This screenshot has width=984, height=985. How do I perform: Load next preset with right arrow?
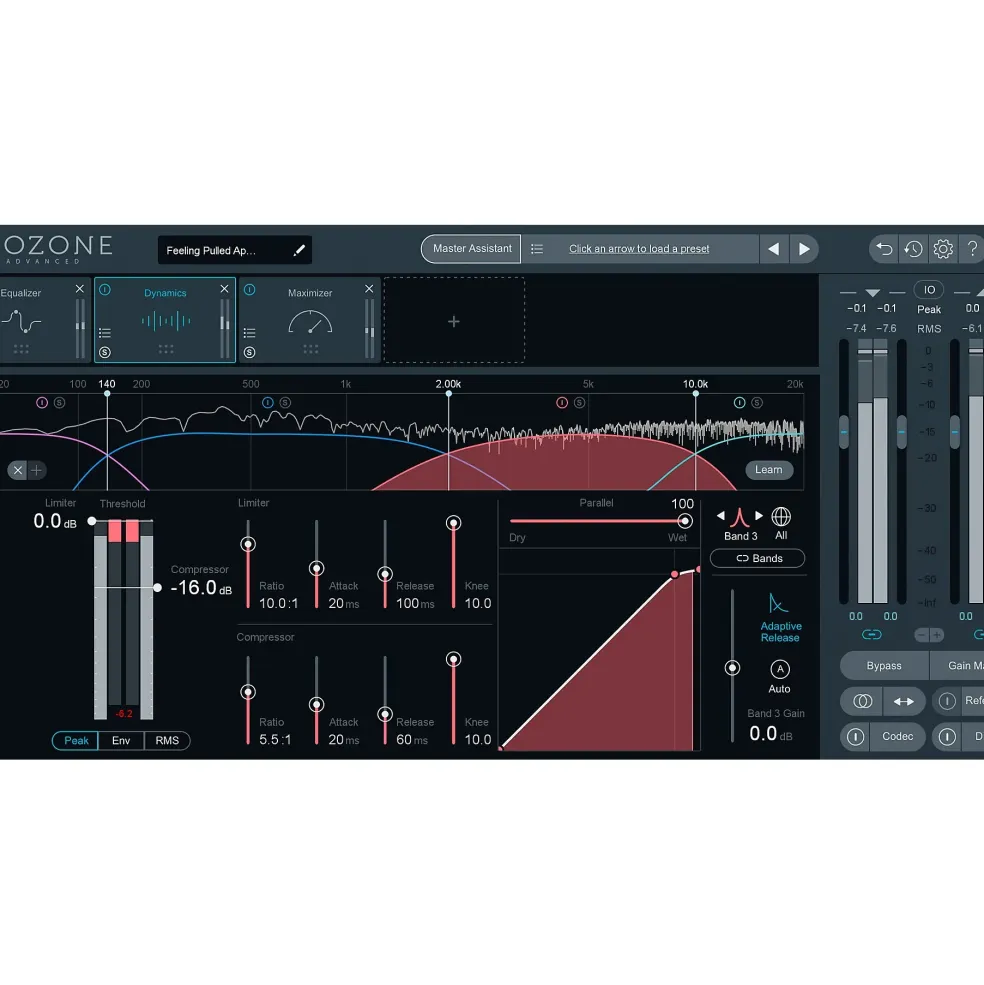tap(804, 249)
